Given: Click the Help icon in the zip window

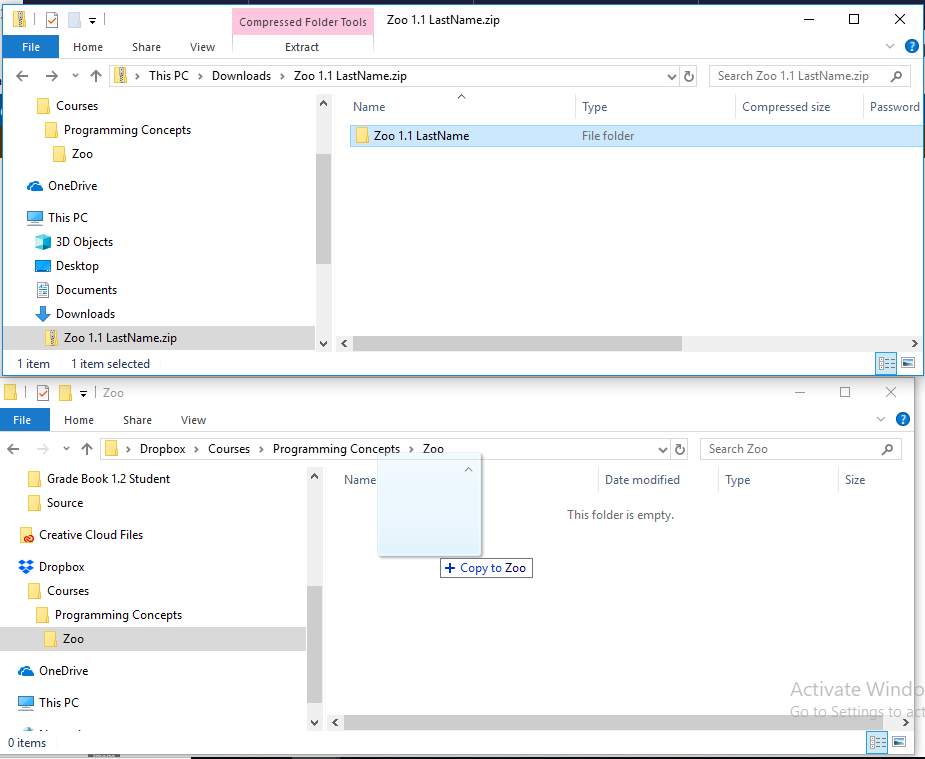Looking at the screenshot, I should [x=911, y=46].
